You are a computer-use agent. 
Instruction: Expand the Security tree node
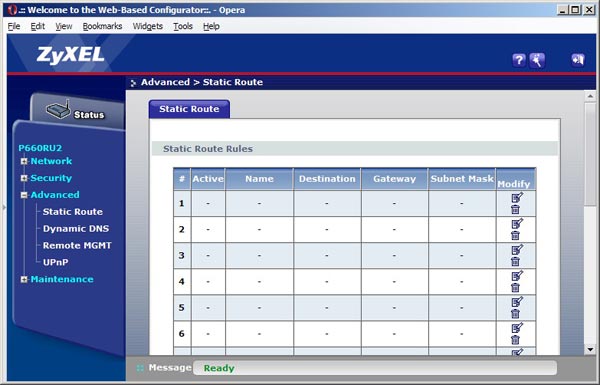pos(24,178)
